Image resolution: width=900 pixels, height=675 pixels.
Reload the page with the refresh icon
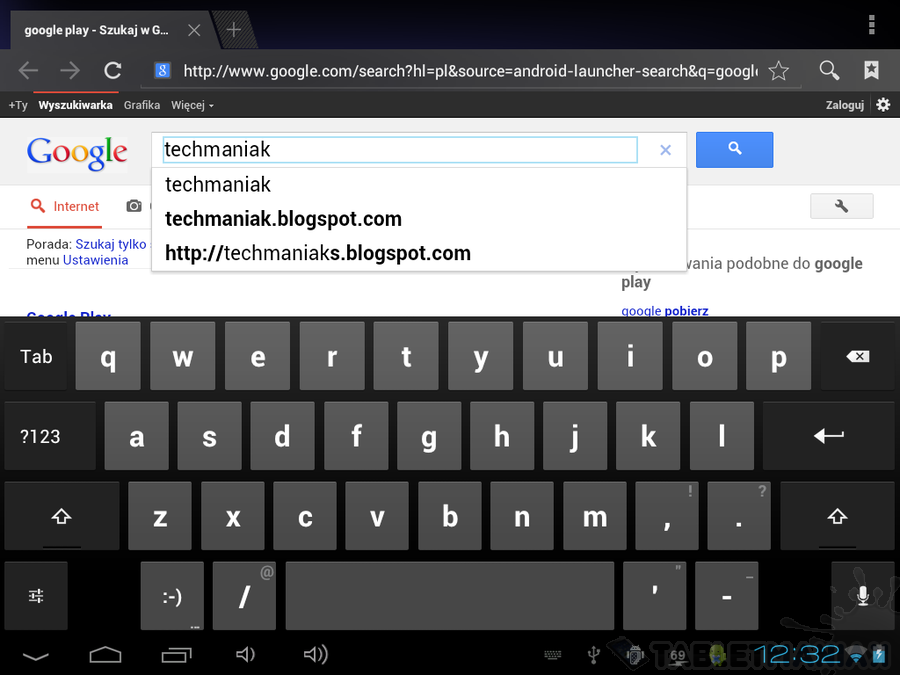112,71
